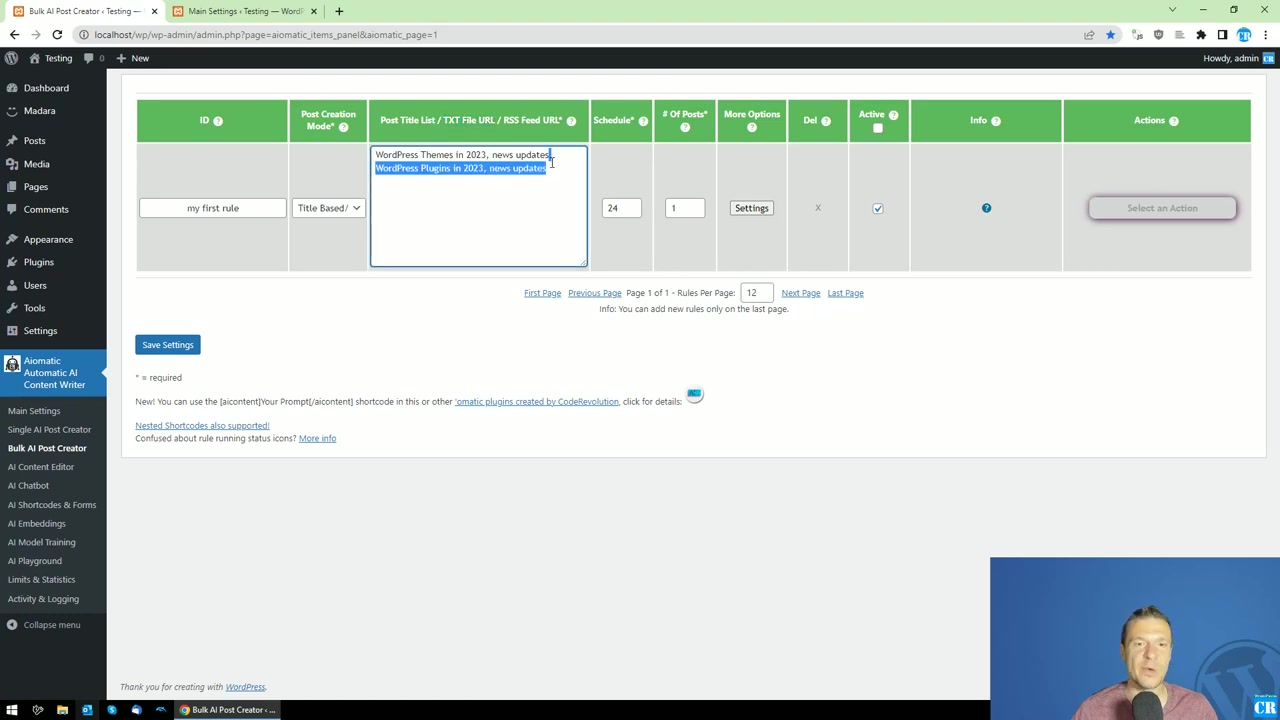
Task: Open help icon beside Del column header
Action: coord(826,121)
